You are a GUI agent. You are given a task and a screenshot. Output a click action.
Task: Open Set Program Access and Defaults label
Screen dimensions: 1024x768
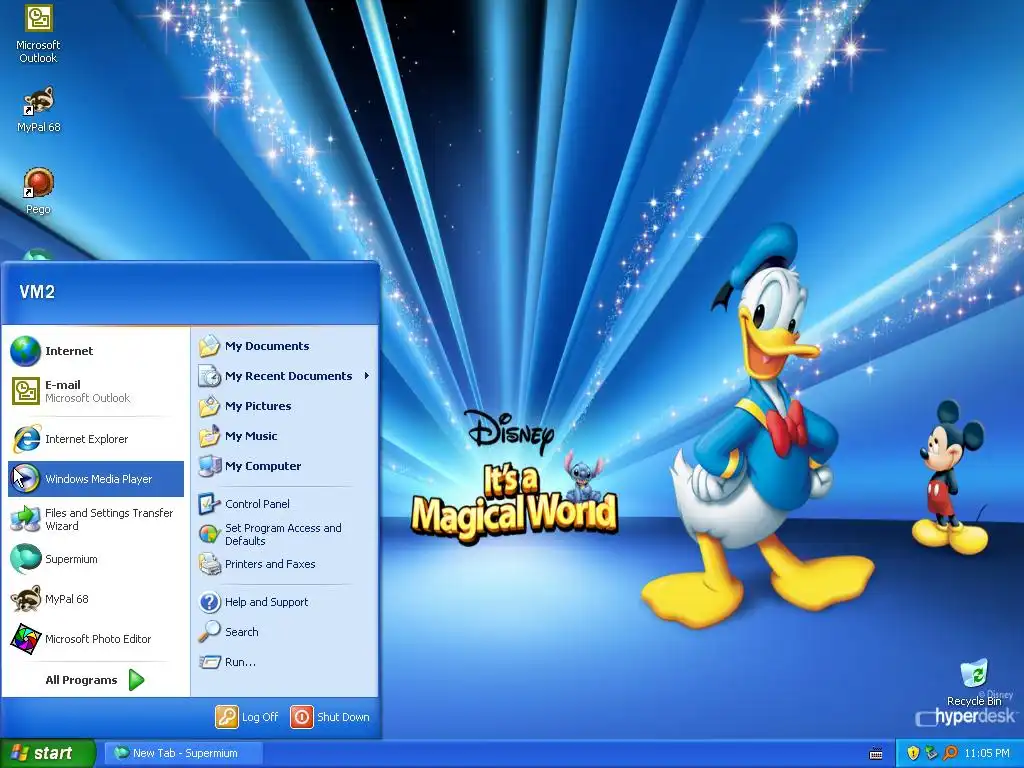(283, 534)
